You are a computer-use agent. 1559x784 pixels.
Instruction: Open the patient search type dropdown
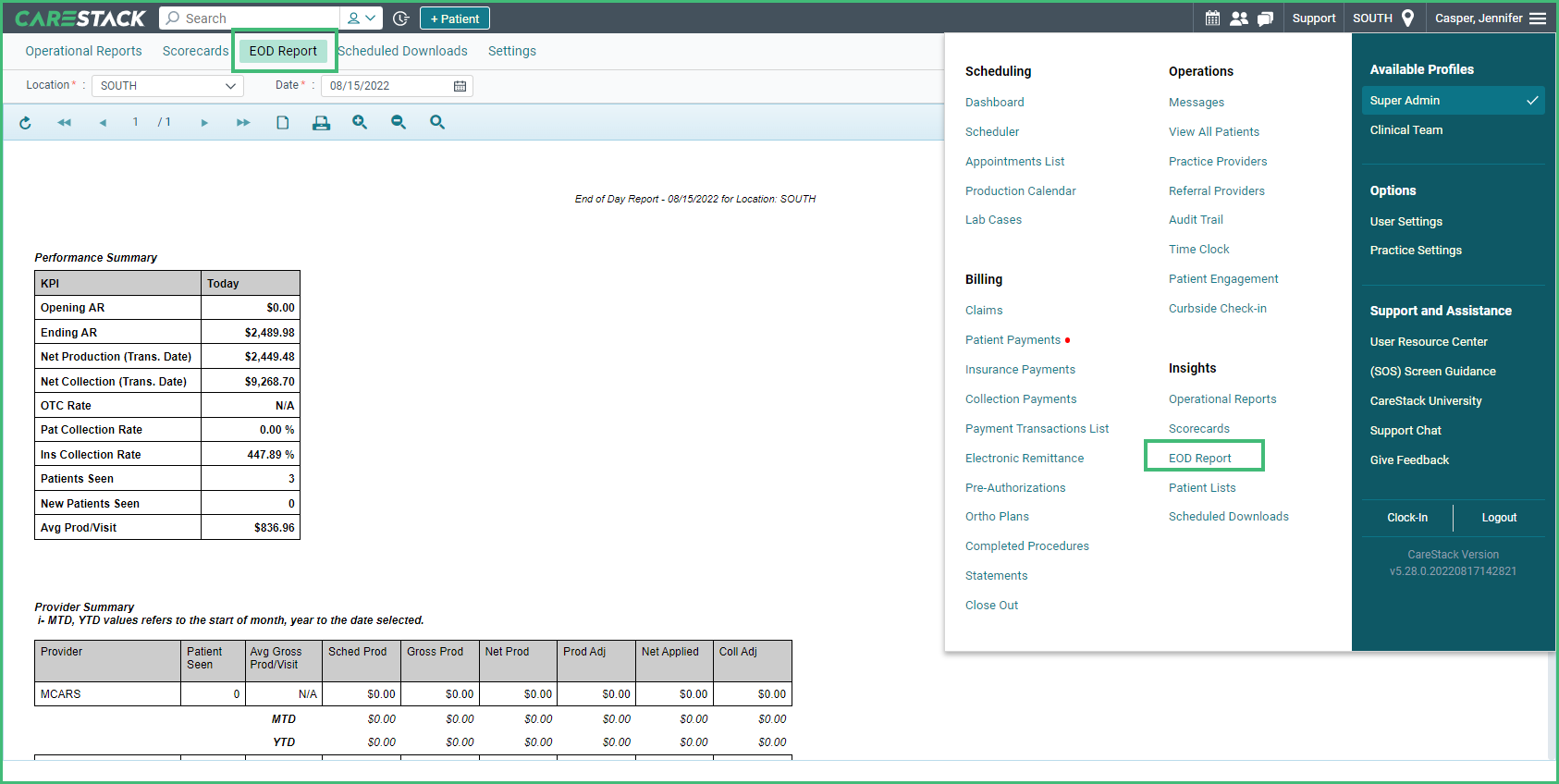coord(362,18)
